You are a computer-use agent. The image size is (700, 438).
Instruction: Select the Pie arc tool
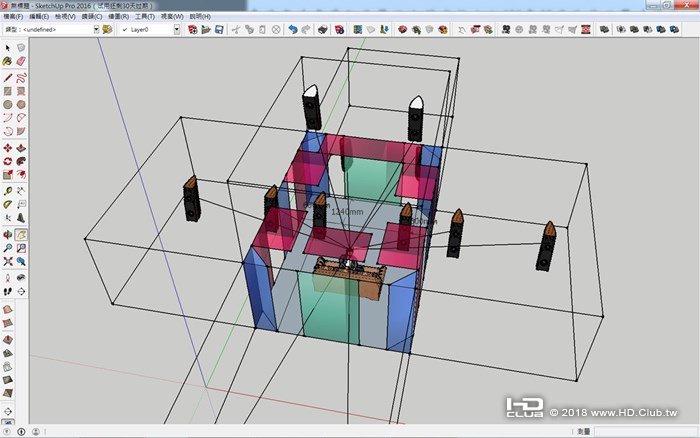click(x=21, y=131)
